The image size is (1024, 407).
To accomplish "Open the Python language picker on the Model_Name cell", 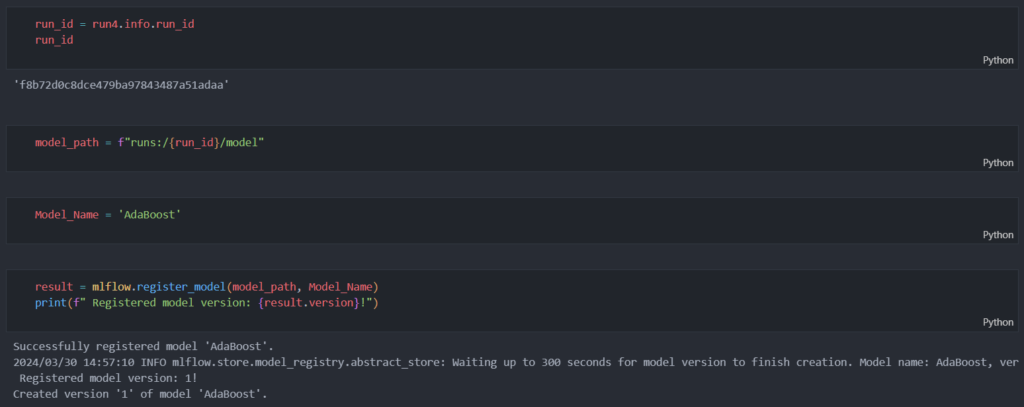I will [998, 235].
